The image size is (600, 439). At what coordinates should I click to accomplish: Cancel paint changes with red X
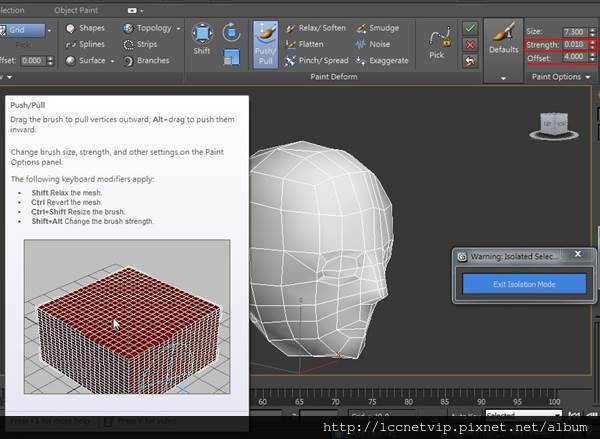pos(470,44)
